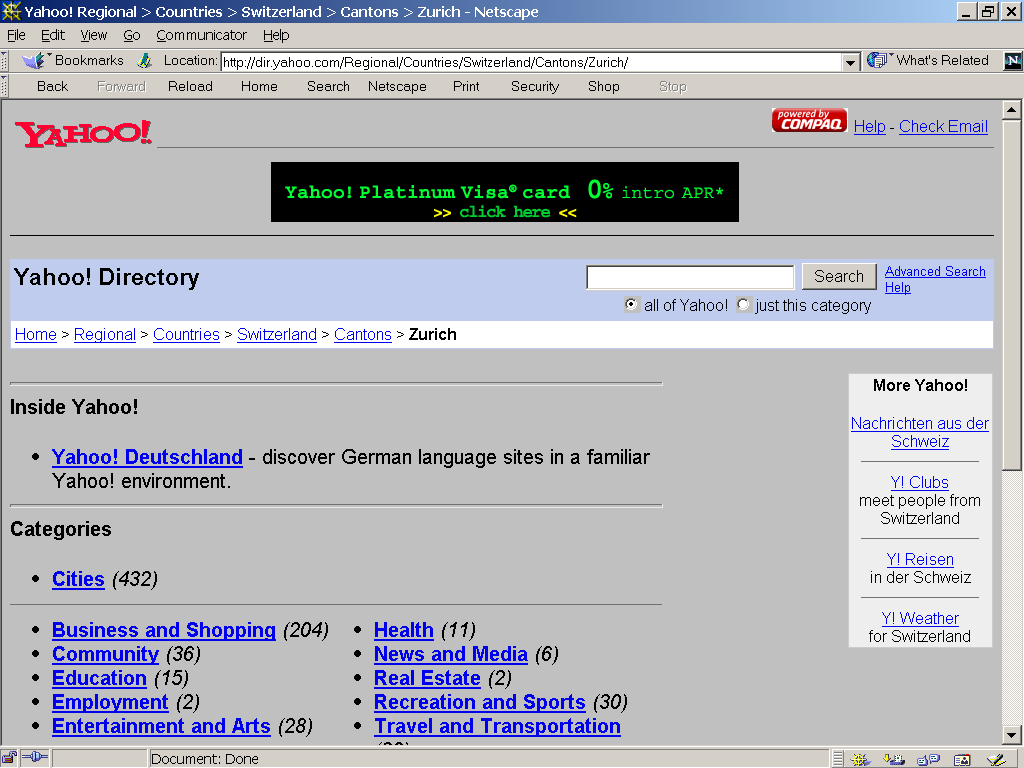The width and height of the screenshot is (1024, 768).
Task: Click the security padlock icon in status bar
Action: pos(9,758)
